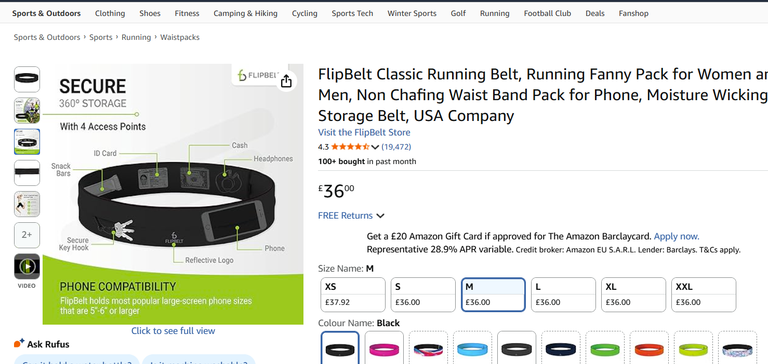This screenshot has height=364, width=768.
Task: Choose size L option
Action: coord(563,294)
